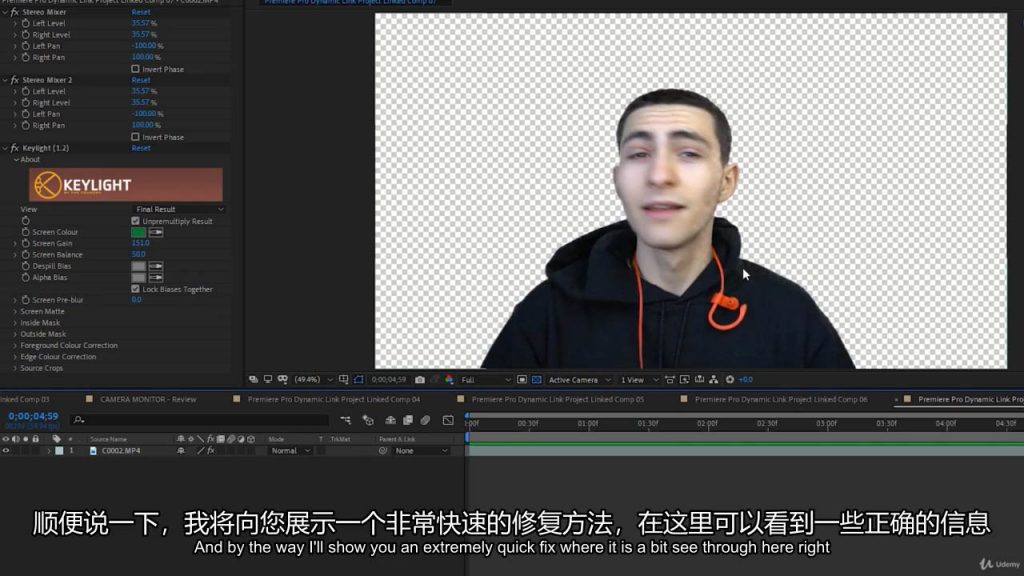Screen dimensions: 1024x576
Task: Click the frame blending icon in timeline
Action: coord(408,421)
